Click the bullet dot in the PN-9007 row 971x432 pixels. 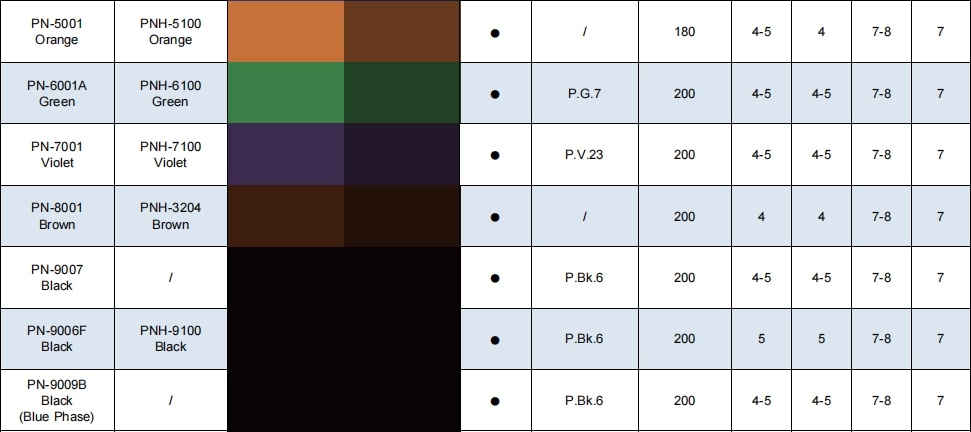click(x=495, y=279)
